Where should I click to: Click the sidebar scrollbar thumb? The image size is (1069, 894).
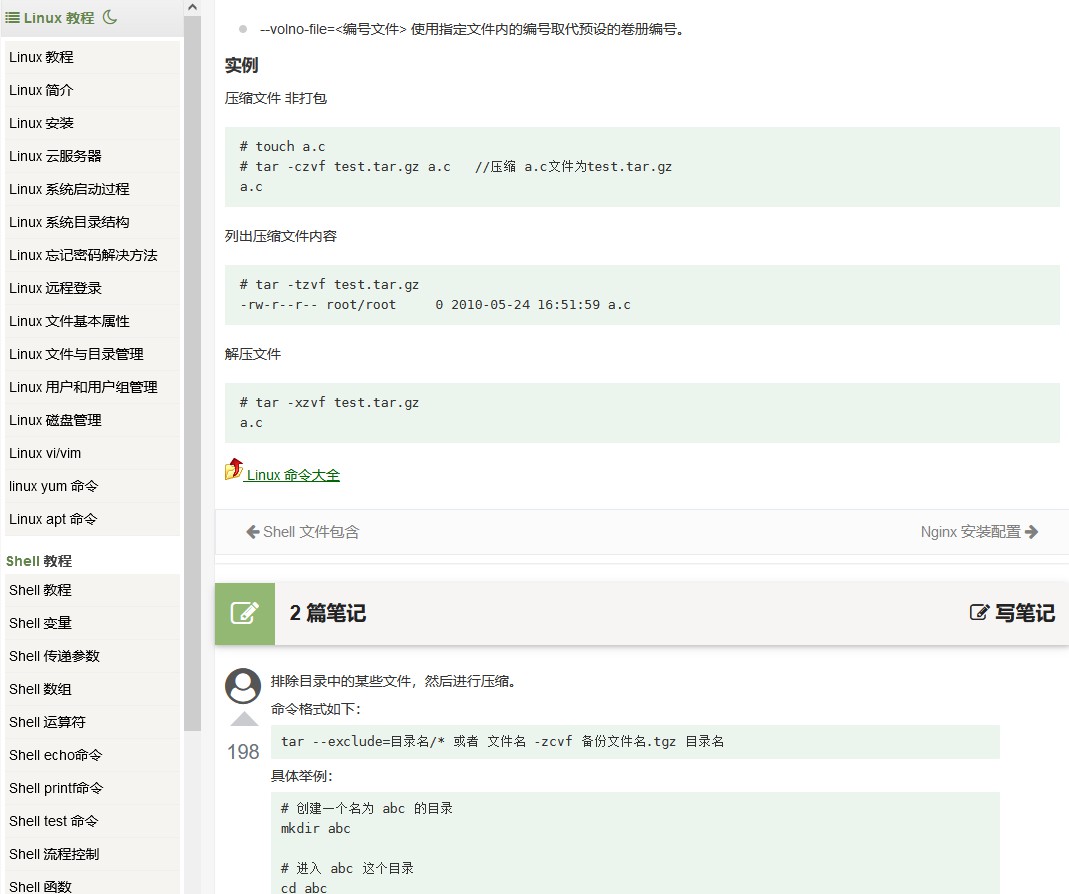coord(192,373)
